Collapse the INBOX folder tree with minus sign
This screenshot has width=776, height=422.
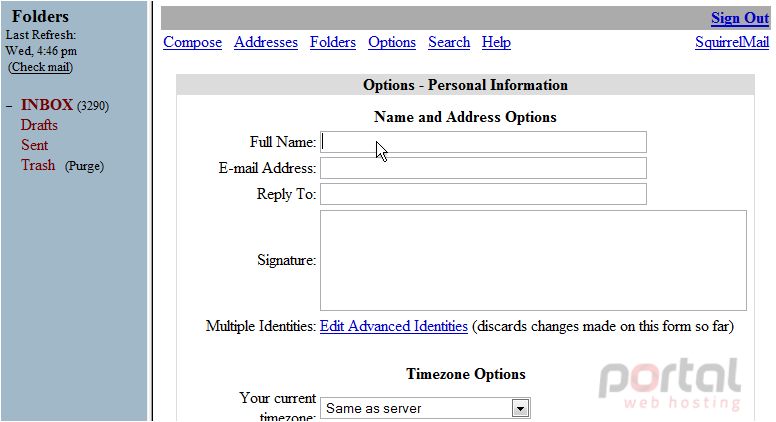(9, 106)
